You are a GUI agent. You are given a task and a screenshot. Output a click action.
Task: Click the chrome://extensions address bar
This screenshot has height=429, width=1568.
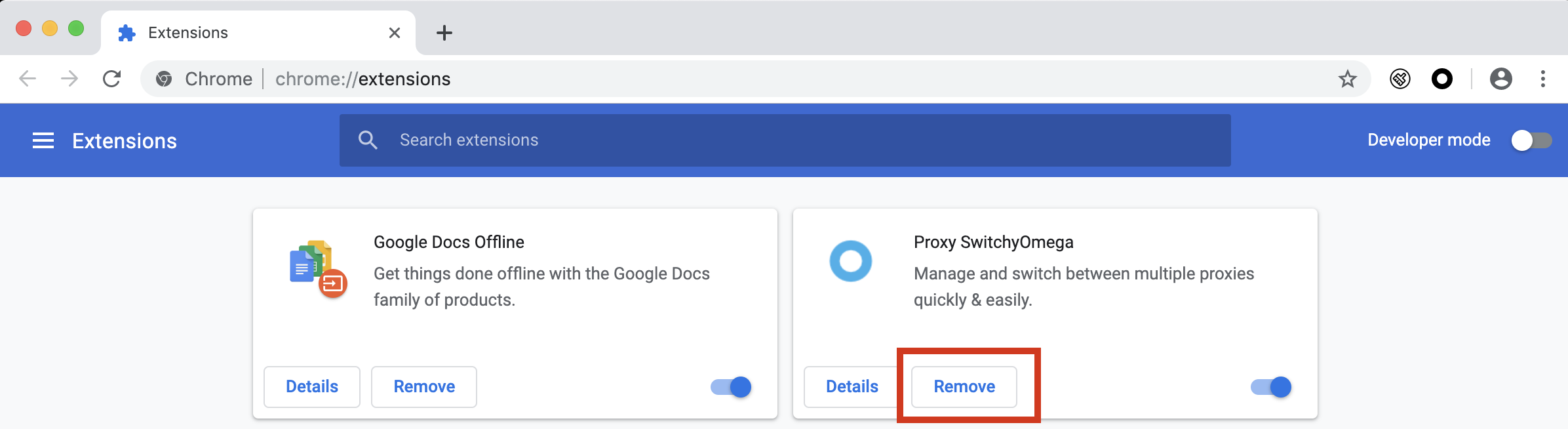pos(754,79)
